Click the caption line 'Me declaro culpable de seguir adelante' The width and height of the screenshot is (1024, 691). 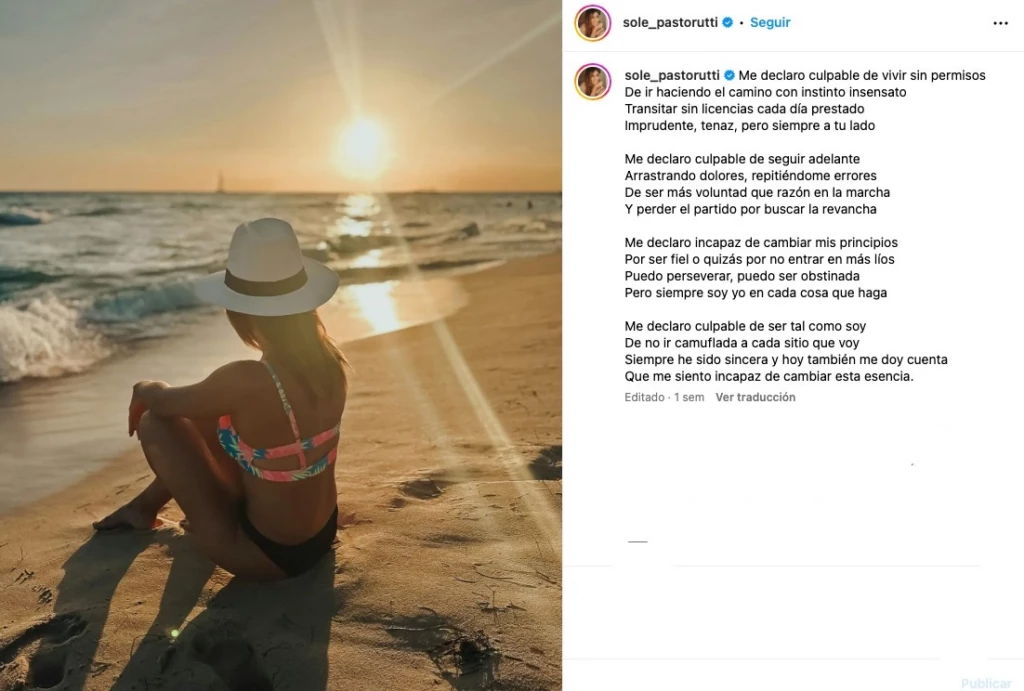pyautogui.click(x=742, y=159)
